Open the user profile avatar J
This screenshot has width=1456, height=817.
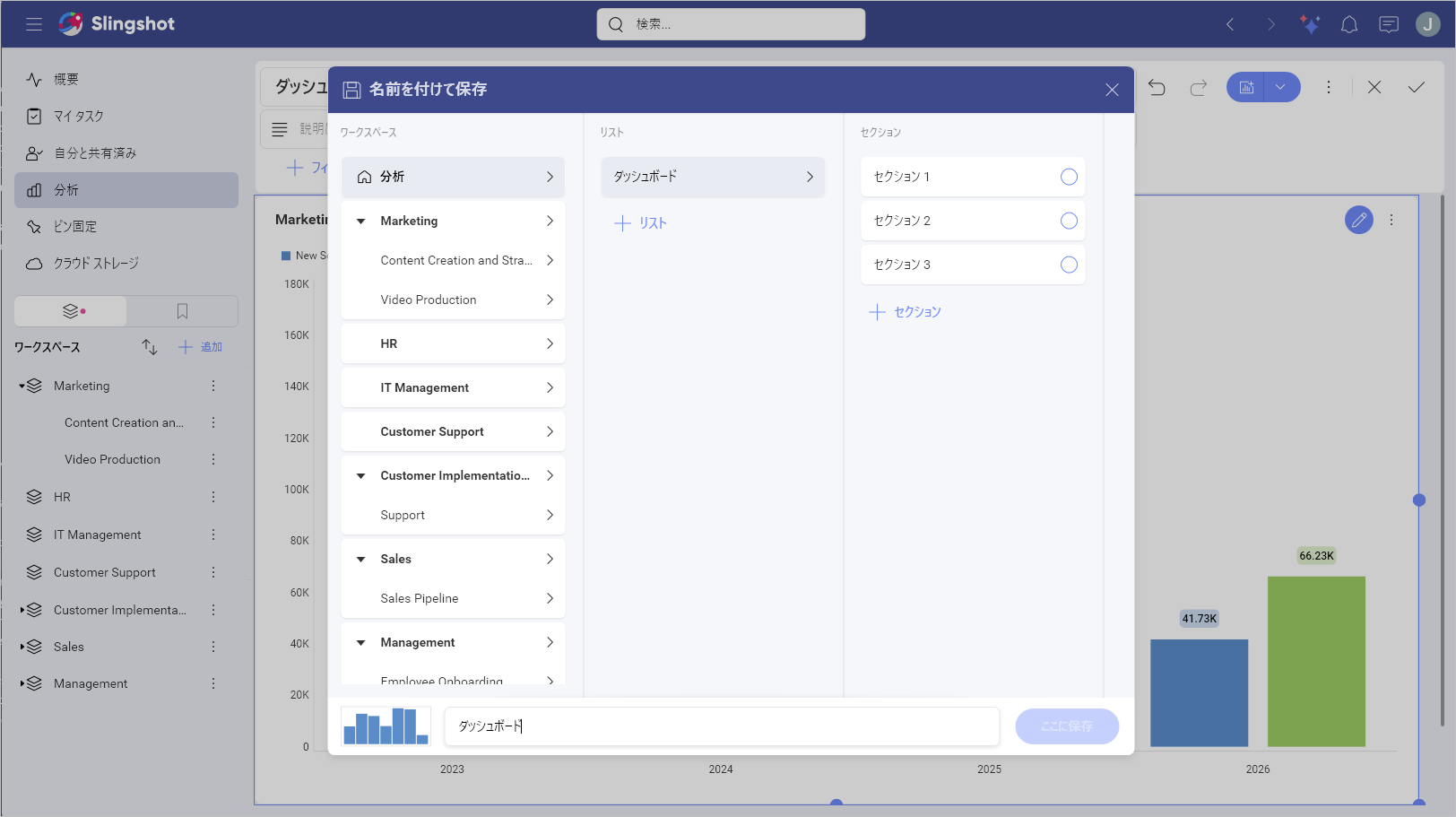coord(1427,24)
